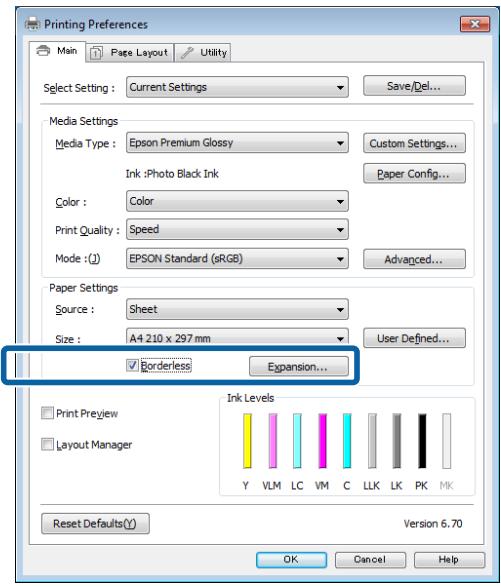Image resolution: width=501 pixels, height=587 pixels.
Task: Open the Select Setting dropdown
Action: click(x=237, y=87)
